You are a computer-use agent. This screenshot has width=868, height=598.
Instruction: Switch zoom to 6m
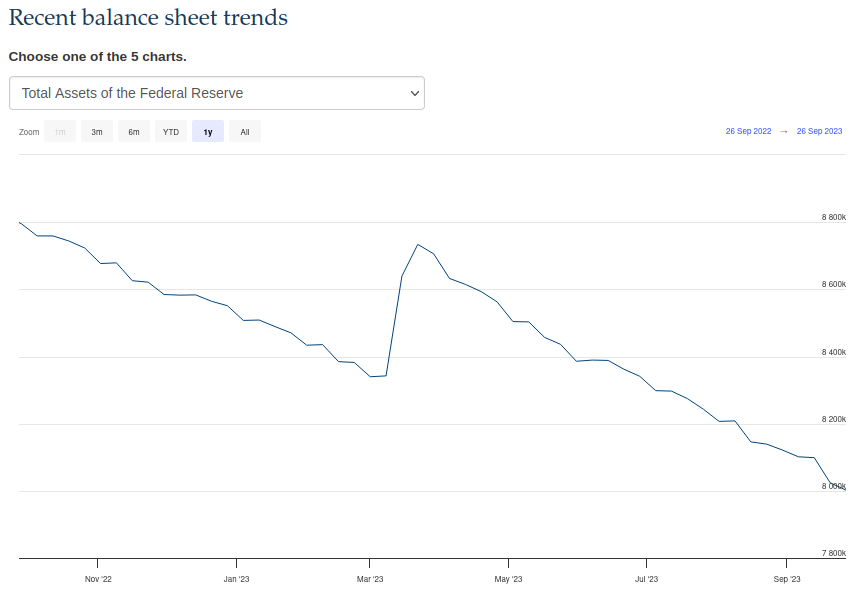(x=134, y=132)
